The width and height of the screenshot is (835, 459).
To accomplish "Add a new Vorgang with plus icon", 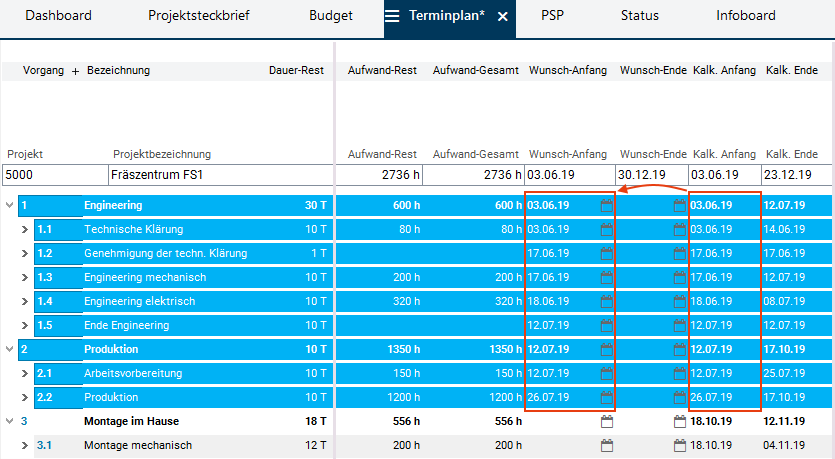I will pyautogui.click(x=75, y=71).
